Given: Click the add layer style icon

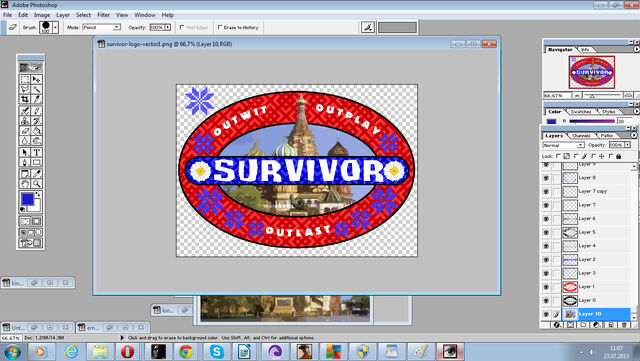Looking at the screenshot, I should point(557,325).
